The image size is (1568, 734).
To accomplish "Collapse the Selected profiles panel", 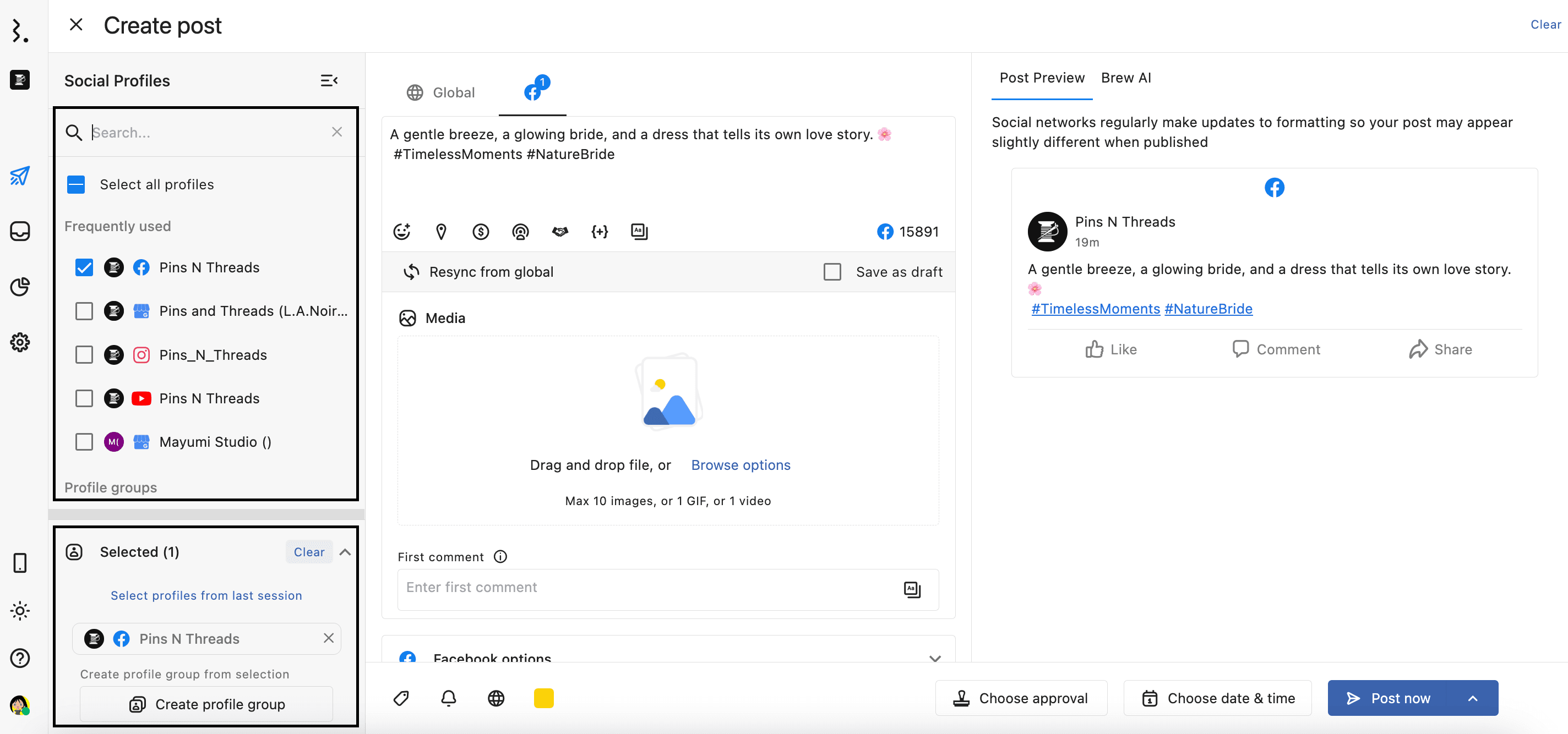I will (x=345, y=552).
